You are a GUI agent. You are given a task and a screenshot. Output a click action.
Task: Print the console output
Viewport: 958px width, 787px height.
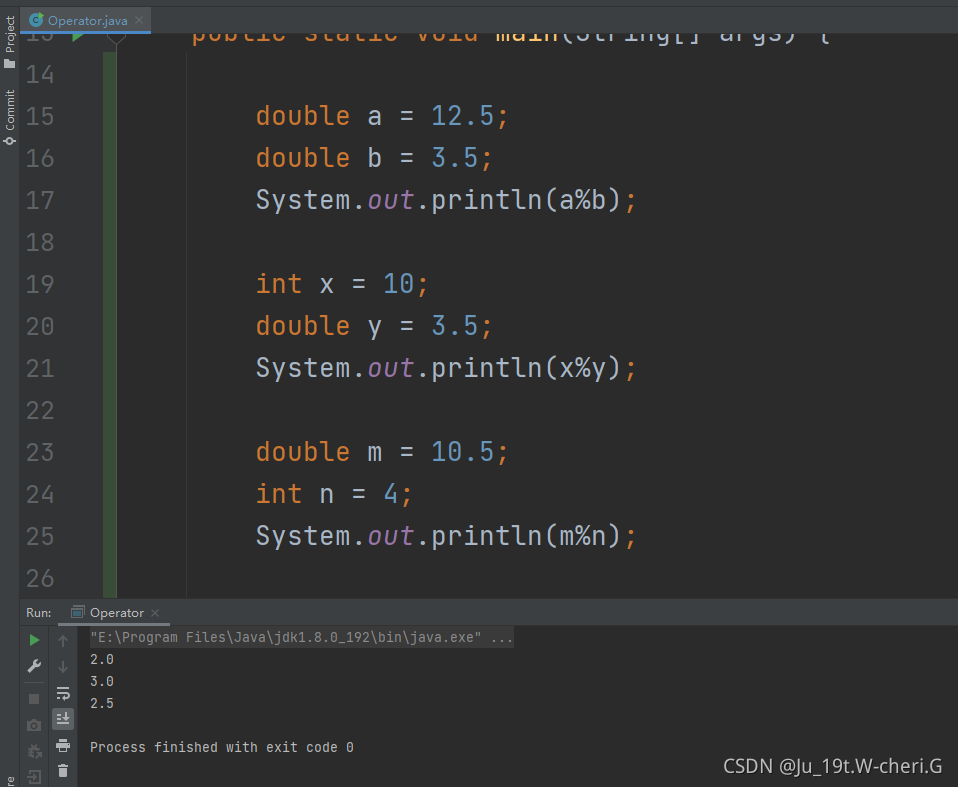63,745
